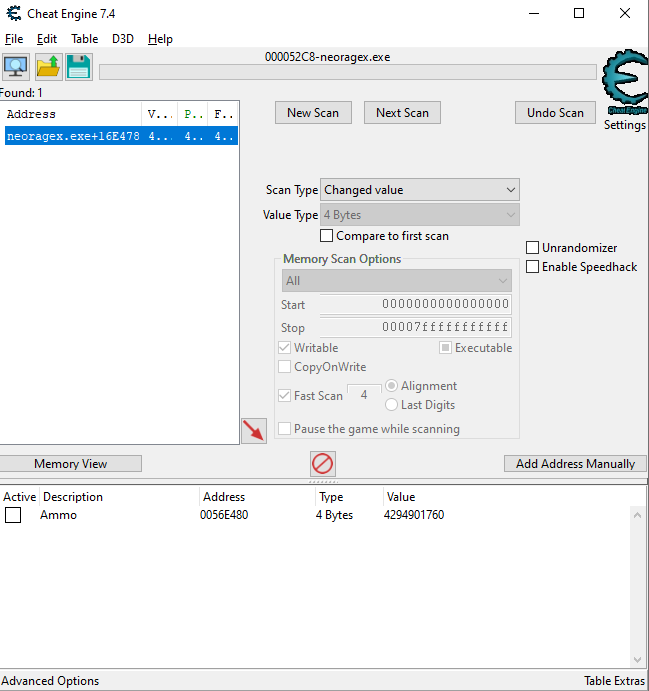Open the Scan Type dropdown

click(420, 190)
